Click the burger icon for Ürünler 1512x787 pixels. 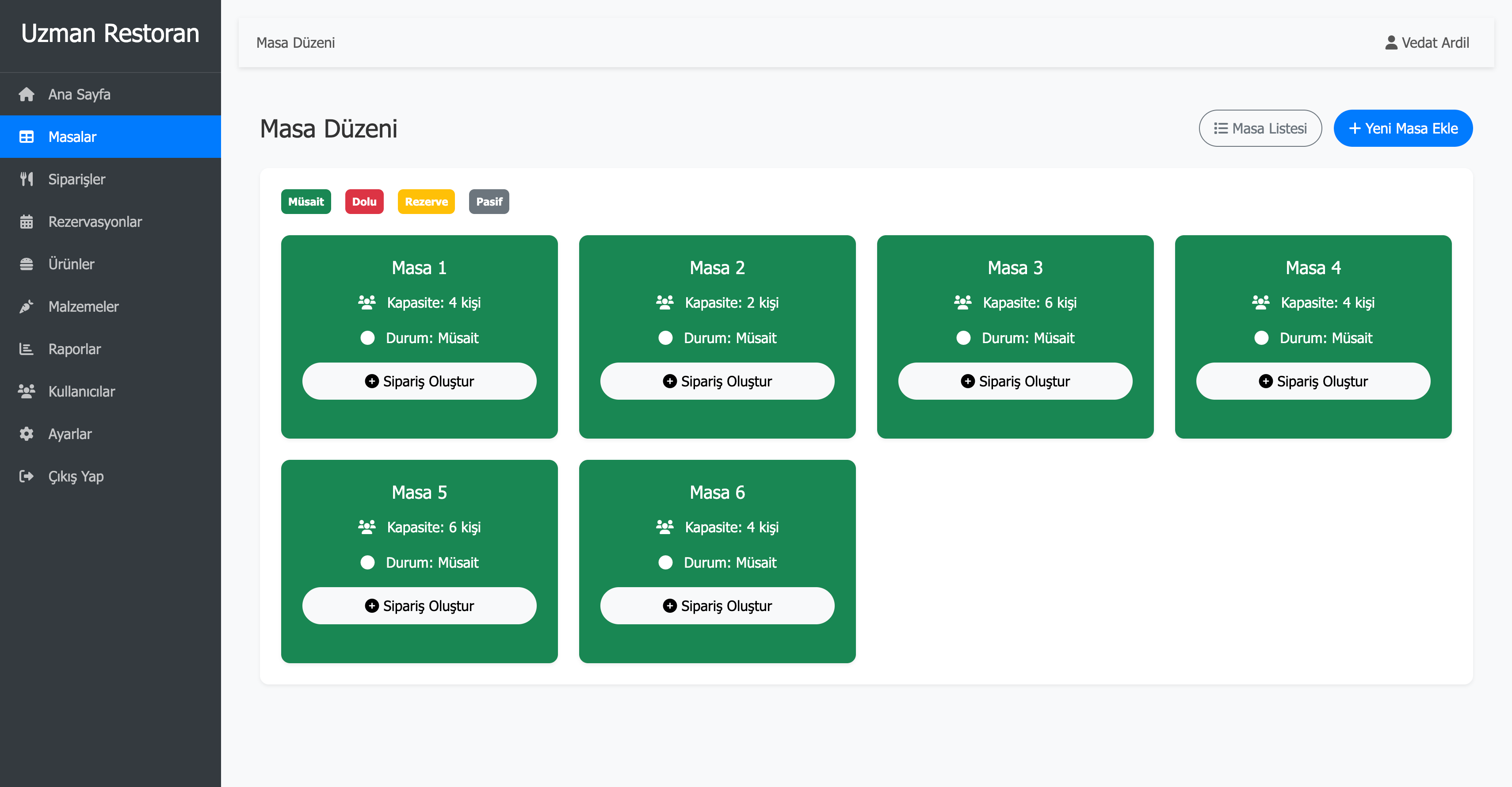(27, 264)
